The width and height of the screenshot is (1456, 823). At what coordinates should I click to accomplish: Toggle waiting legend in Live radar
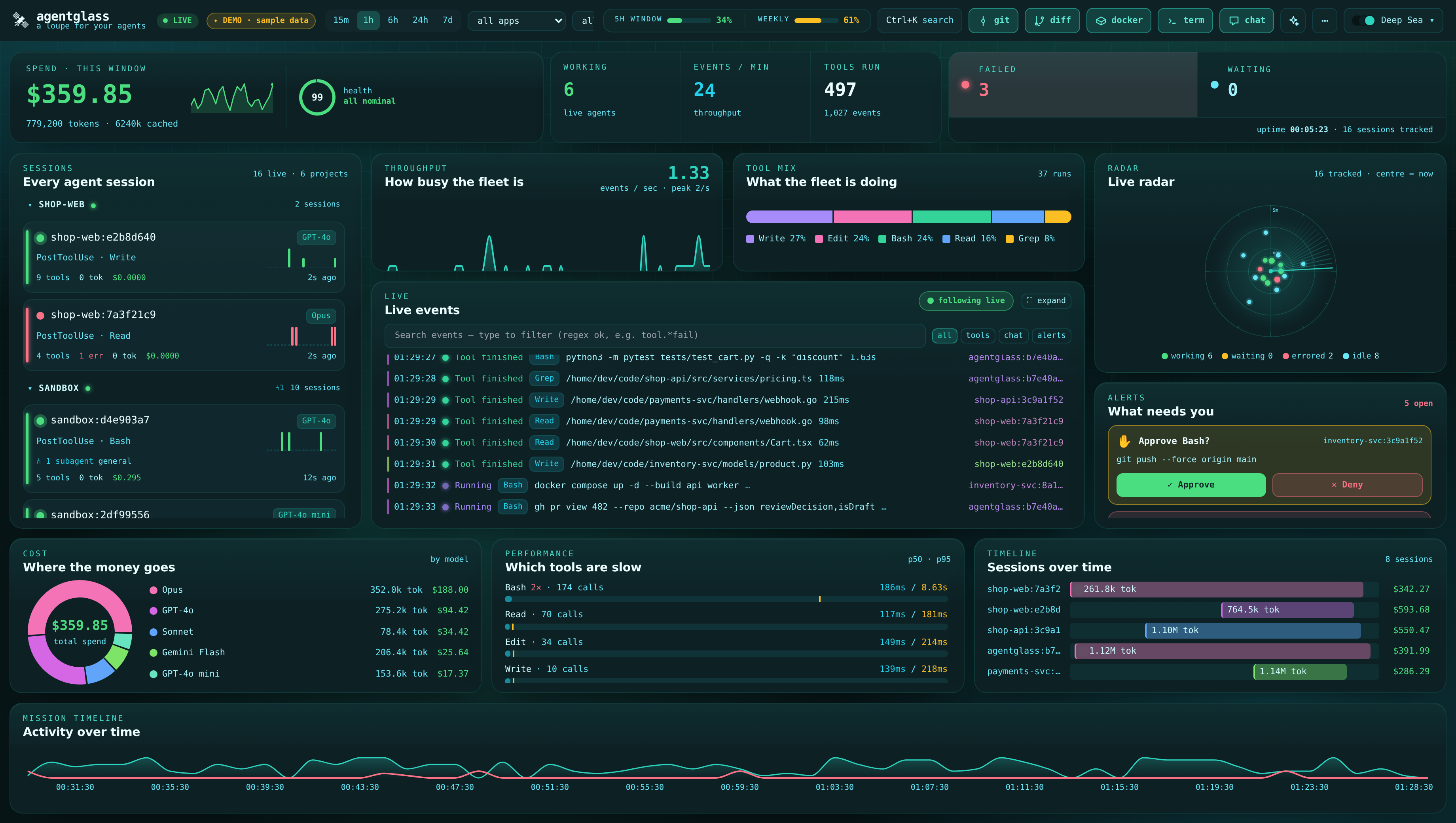coord(1247,356)
